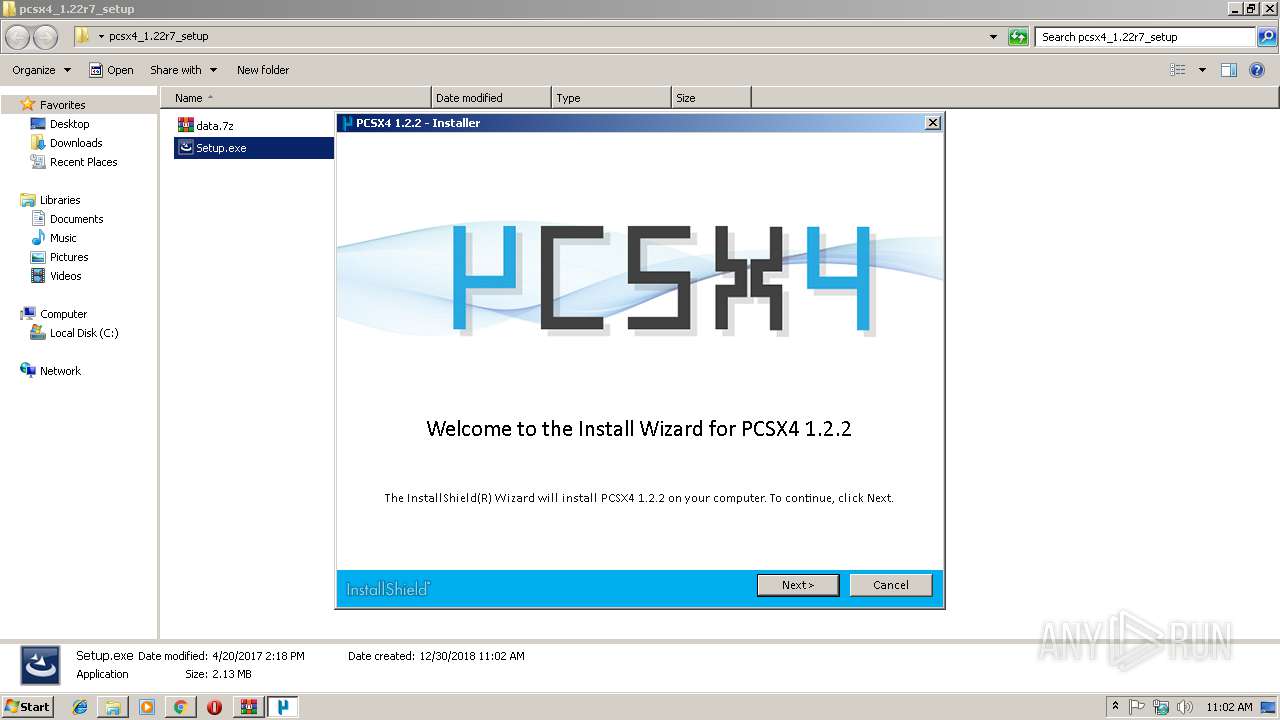1280x720 pixels.
Task: Launch Internet Explorer from taskbar
Action: tap(80, 707)
